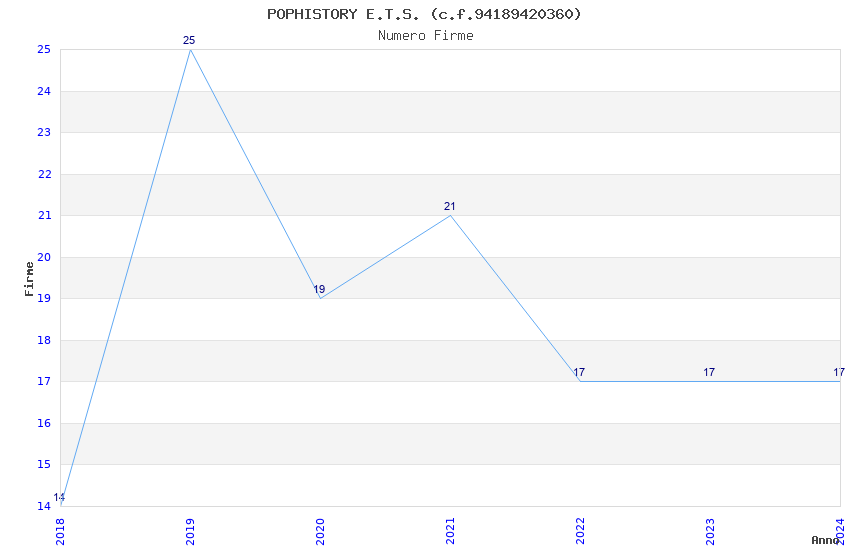Click the Firme y-axis title

29,278
